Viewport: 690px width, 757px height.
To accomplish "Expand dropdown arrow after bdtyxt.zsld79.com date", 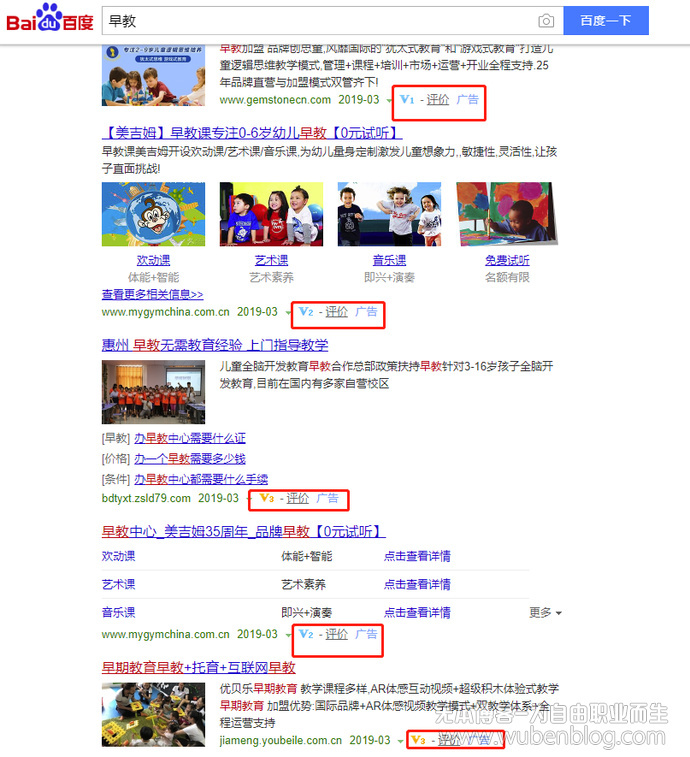I will pyautogui.click(x=249, y=499).
